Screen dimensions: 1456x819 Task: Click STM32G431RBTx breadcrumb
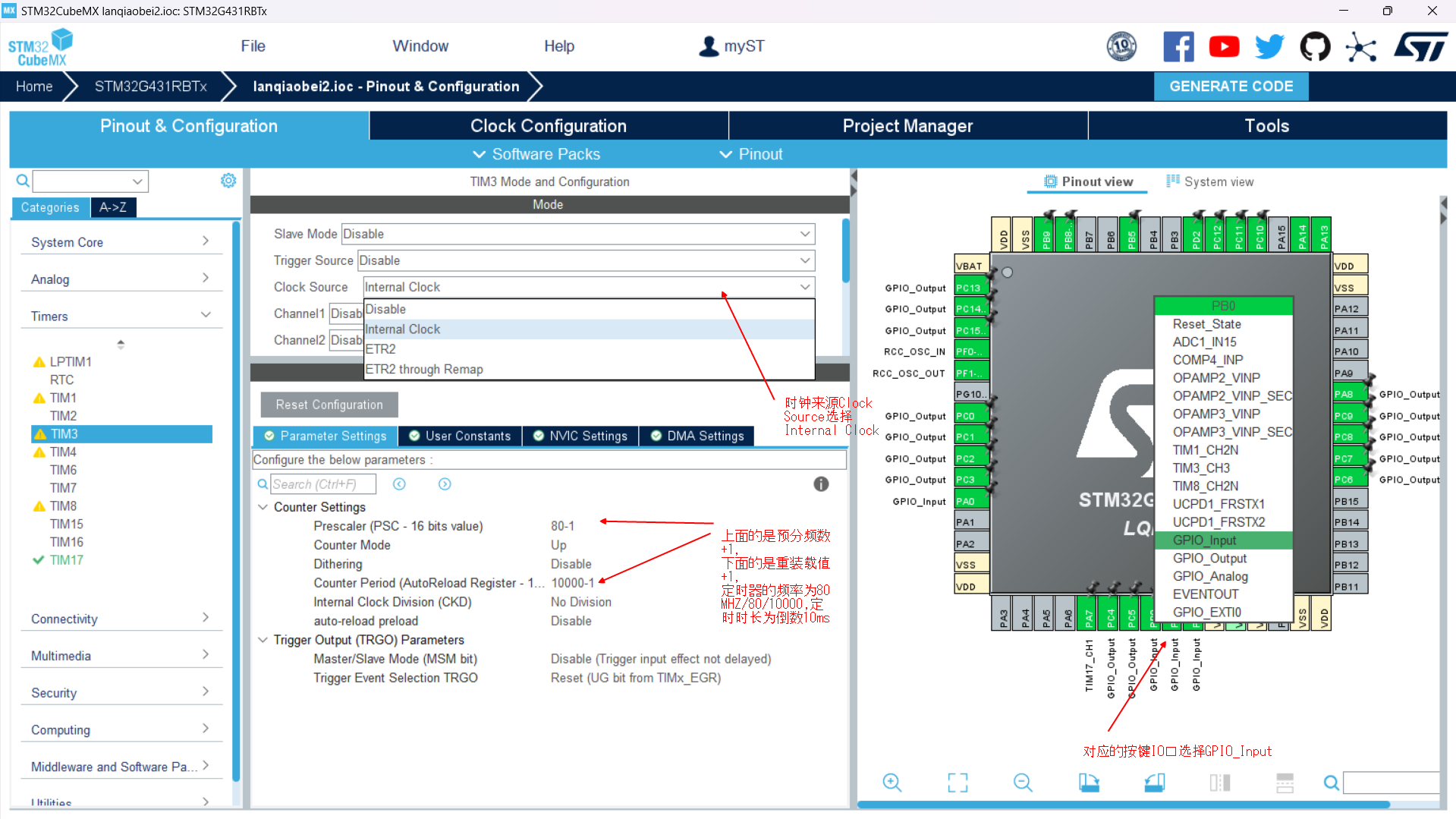(x=151, y=87)
